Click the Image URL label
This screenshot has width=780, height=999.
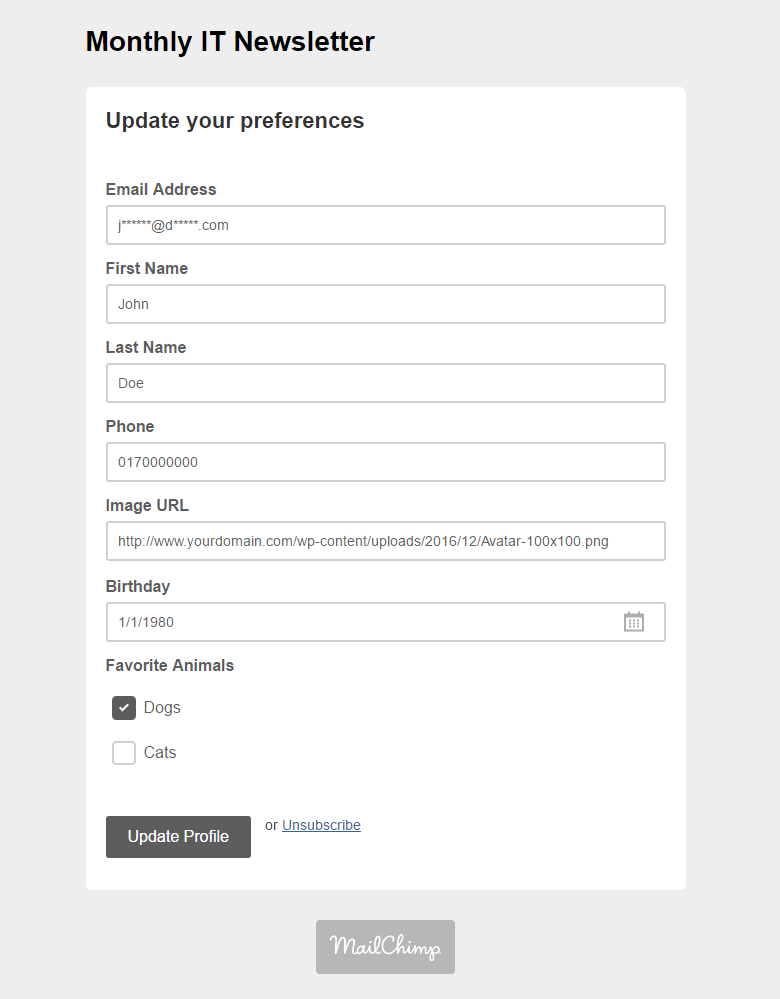coord(147,505)
